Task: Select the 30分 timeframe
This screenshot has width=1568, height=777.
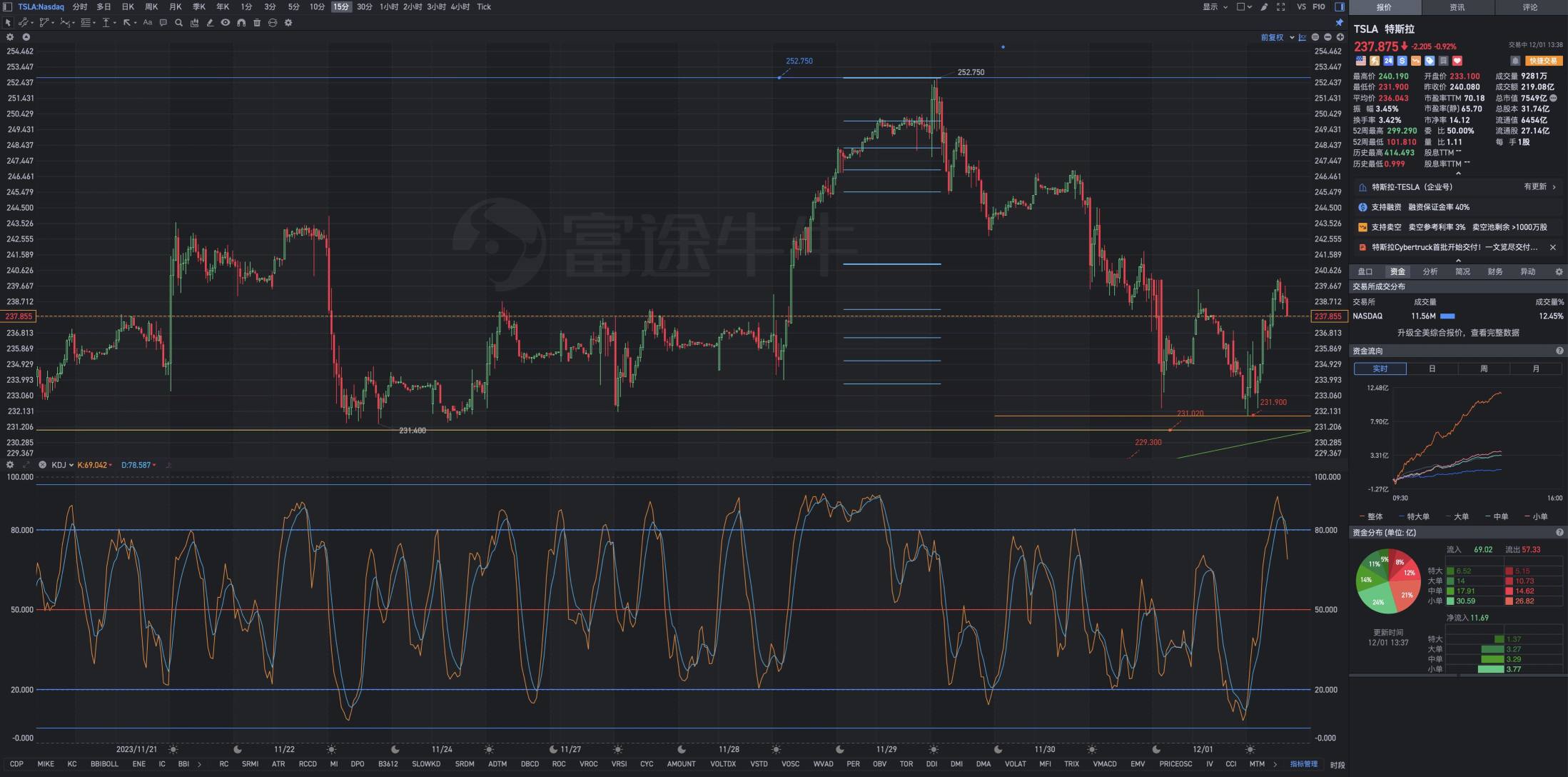Action: tap(365, 6)
